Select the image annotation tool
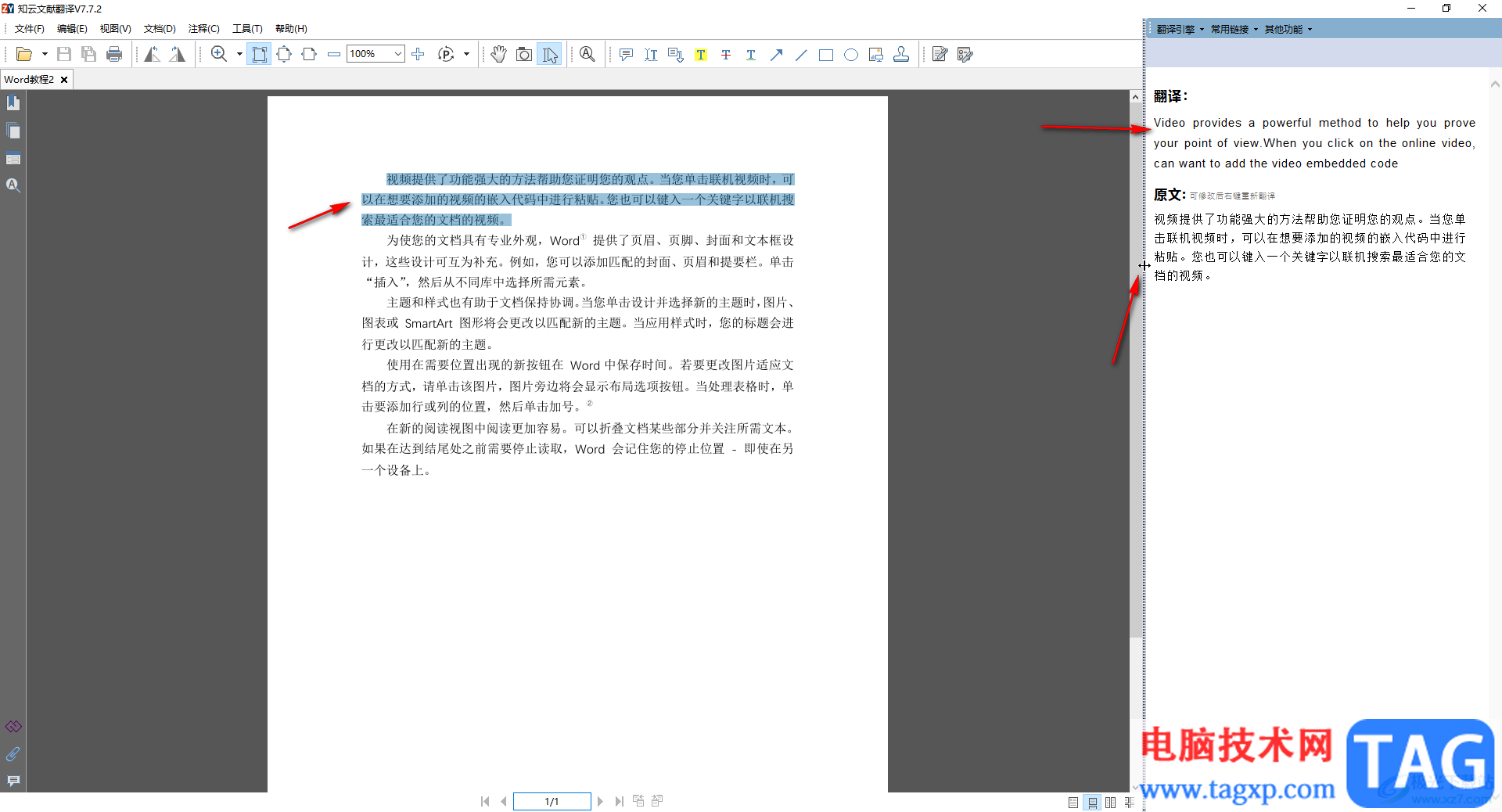The image size is (1502, 812). [876, 54]
